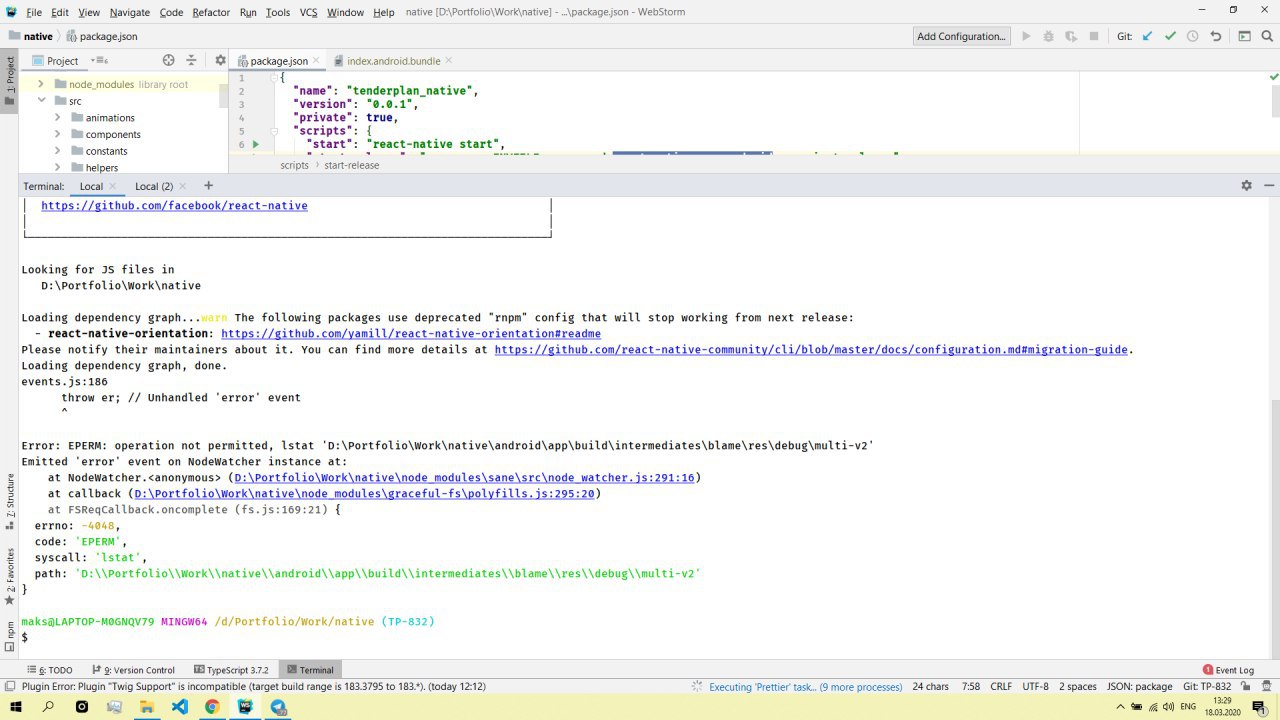Click the taskbar search magnifier
The image size is (1280, 720).
click(x=48, y=707)
